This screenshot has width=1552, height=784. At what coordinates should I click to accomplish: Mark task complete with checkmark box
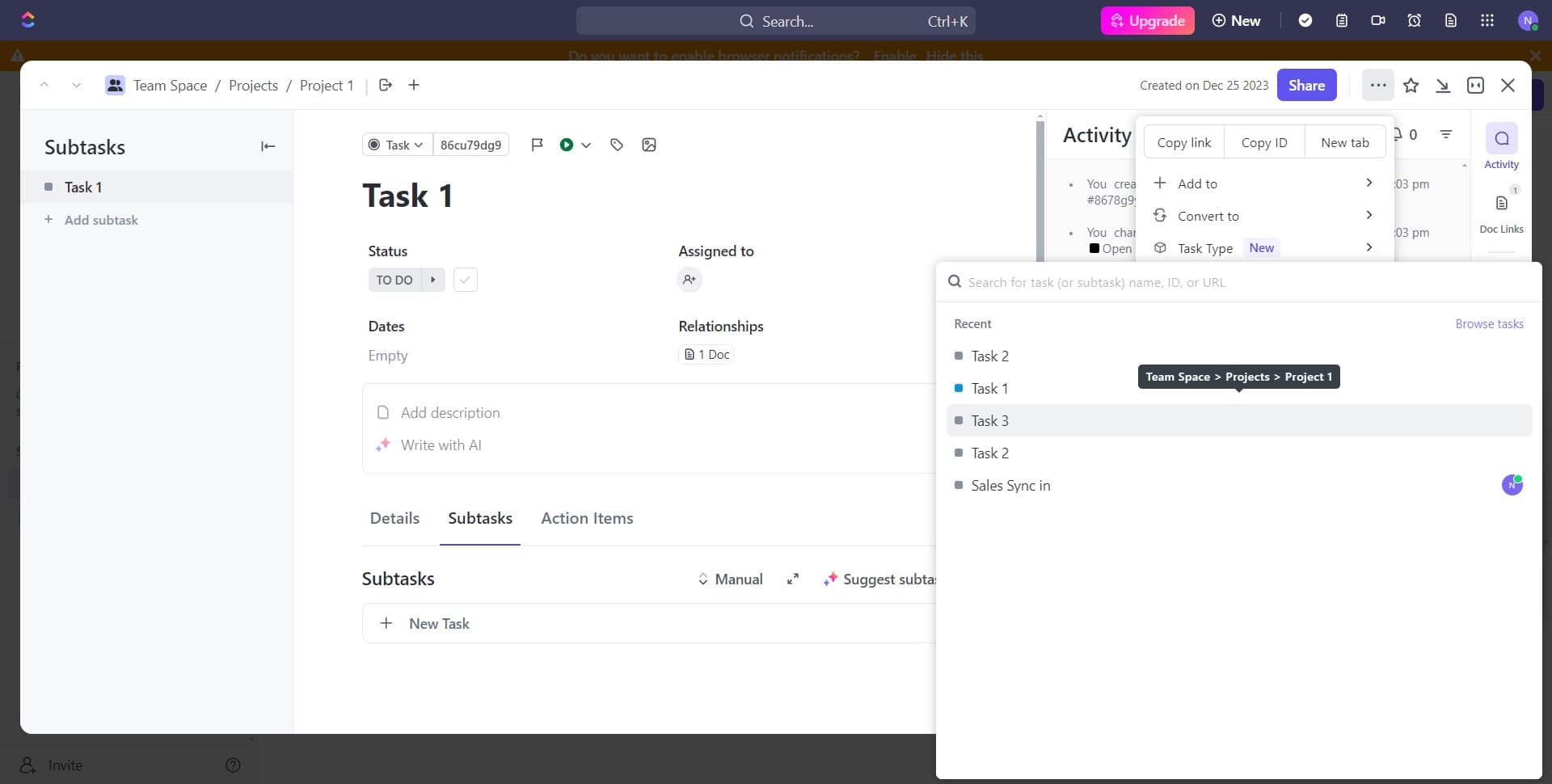click(x=466, y=280)
